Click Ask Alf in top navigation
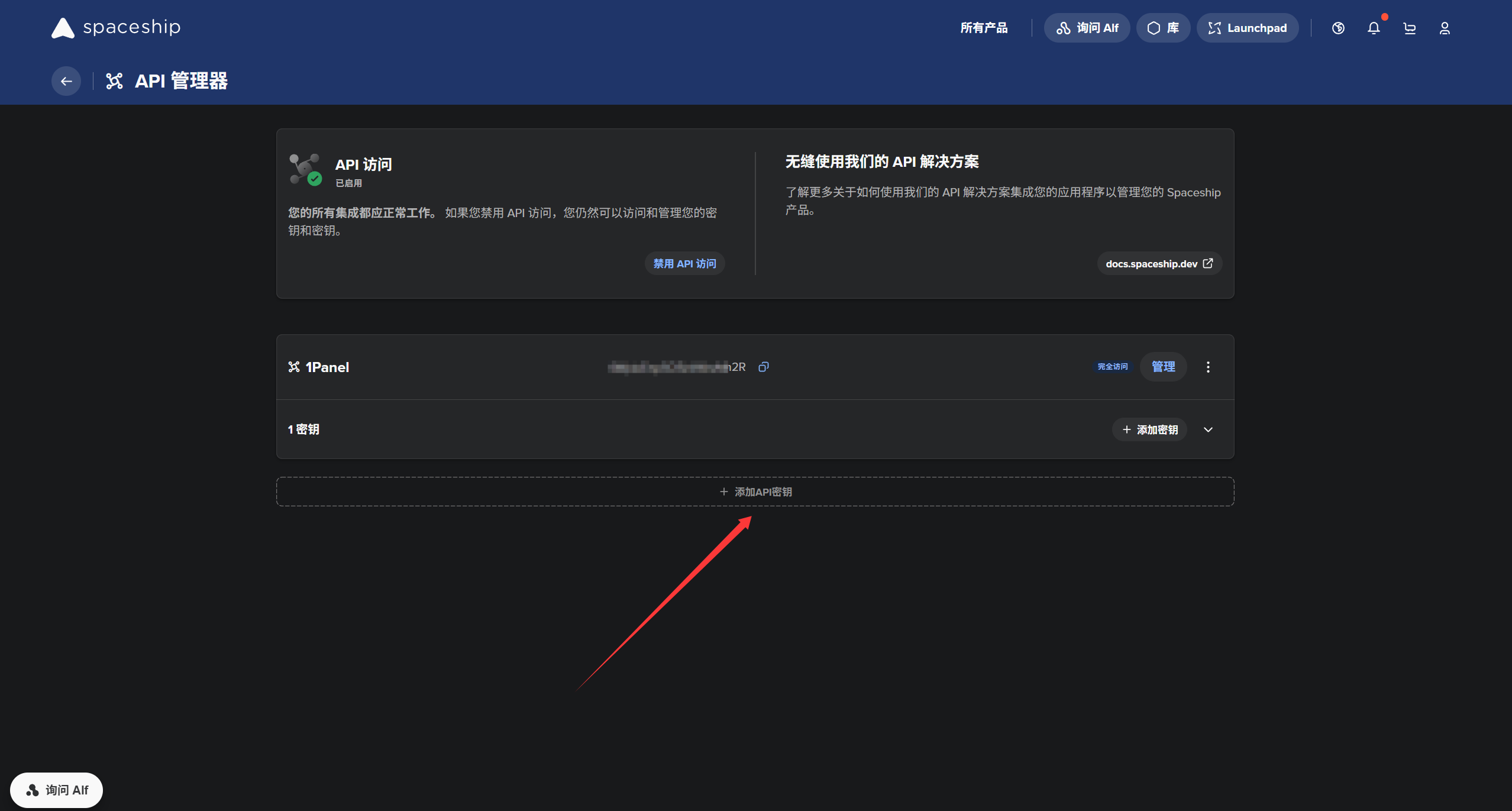 (1087, 28)
